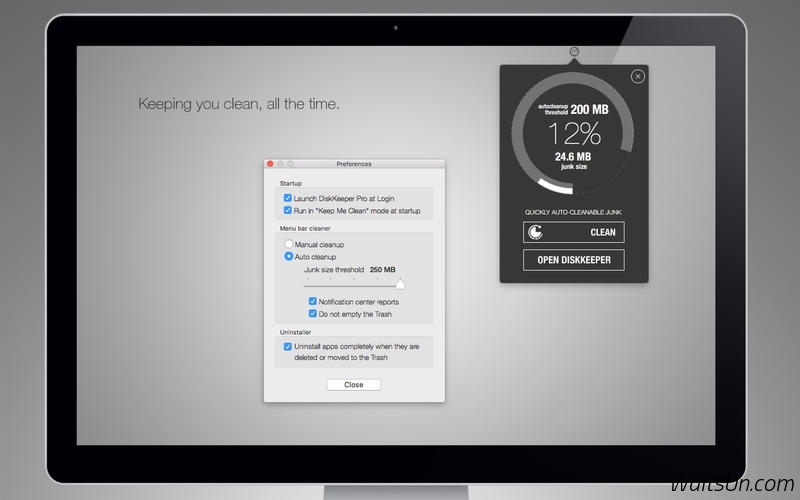
Task: Click the 200 MB autocleanup threshold value
Action: (589, 109)
